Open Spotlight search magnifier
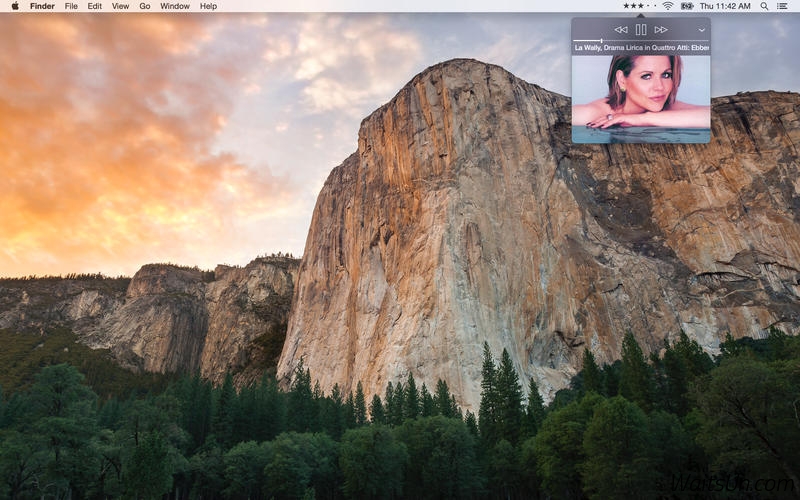Image resolution: width=800 pixels, height=500 pixels. (764, 6)
